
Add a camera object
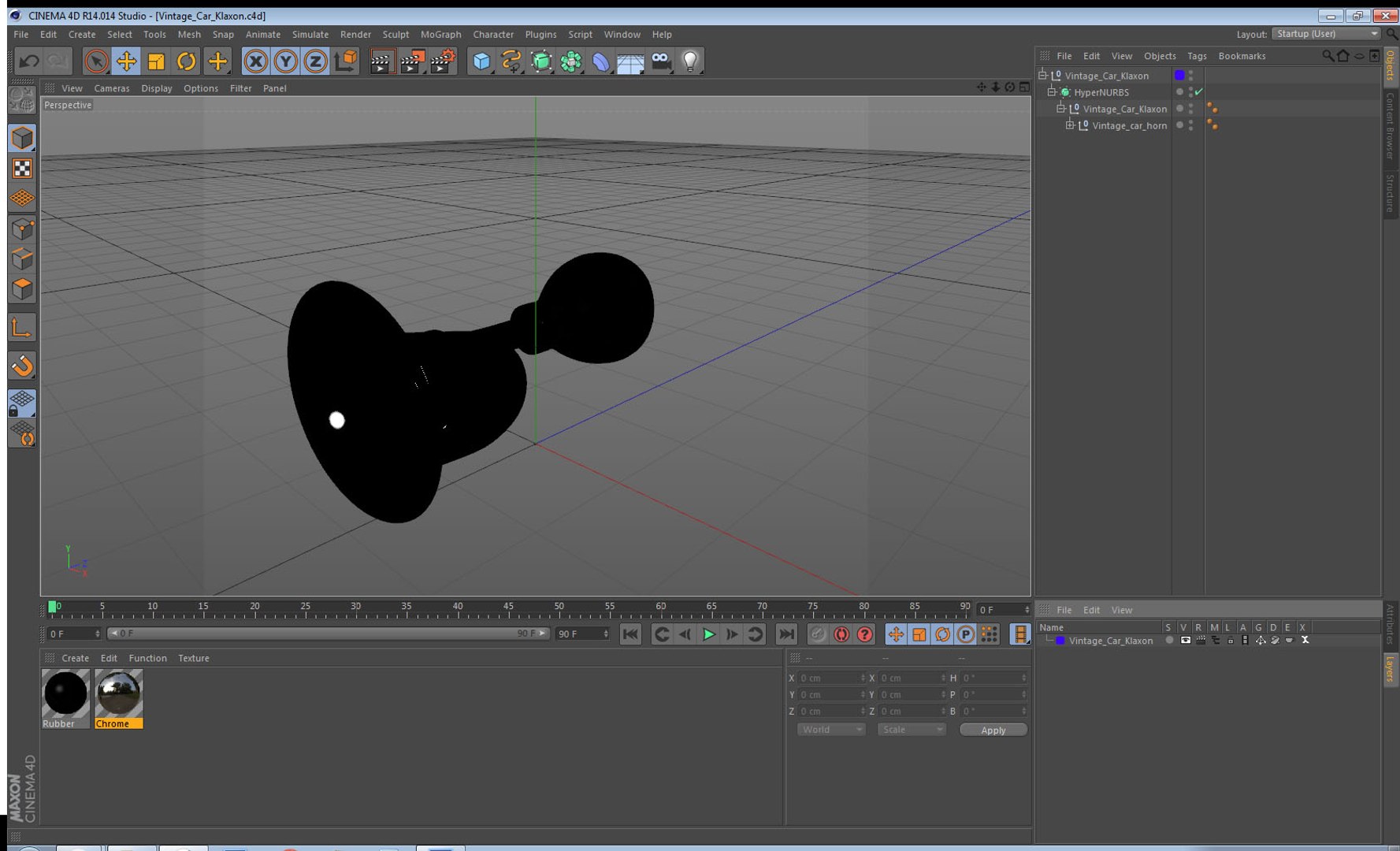pos(661,61)
